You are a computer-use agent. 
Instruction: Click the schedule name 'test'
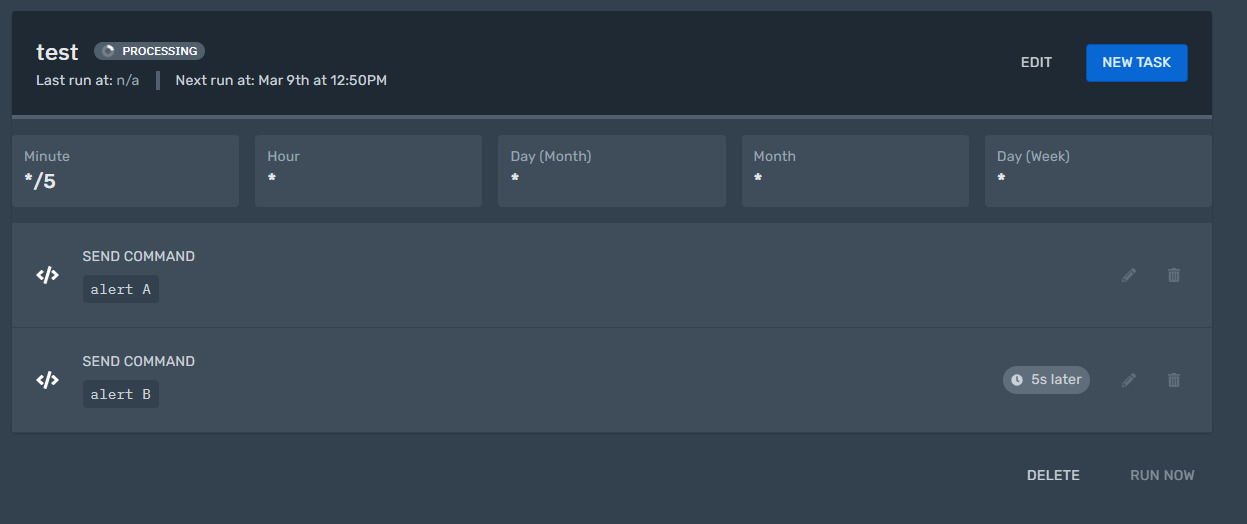[x=57, y=52]
